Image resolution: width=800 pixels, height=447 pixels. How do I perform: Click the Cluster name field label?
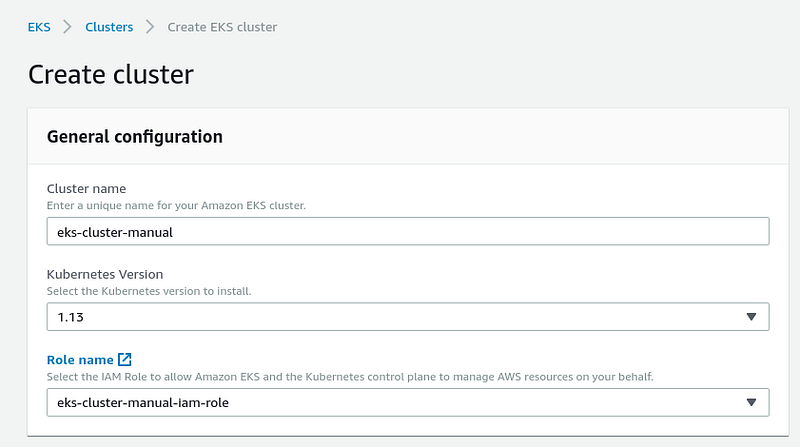(x=86, y=188)
